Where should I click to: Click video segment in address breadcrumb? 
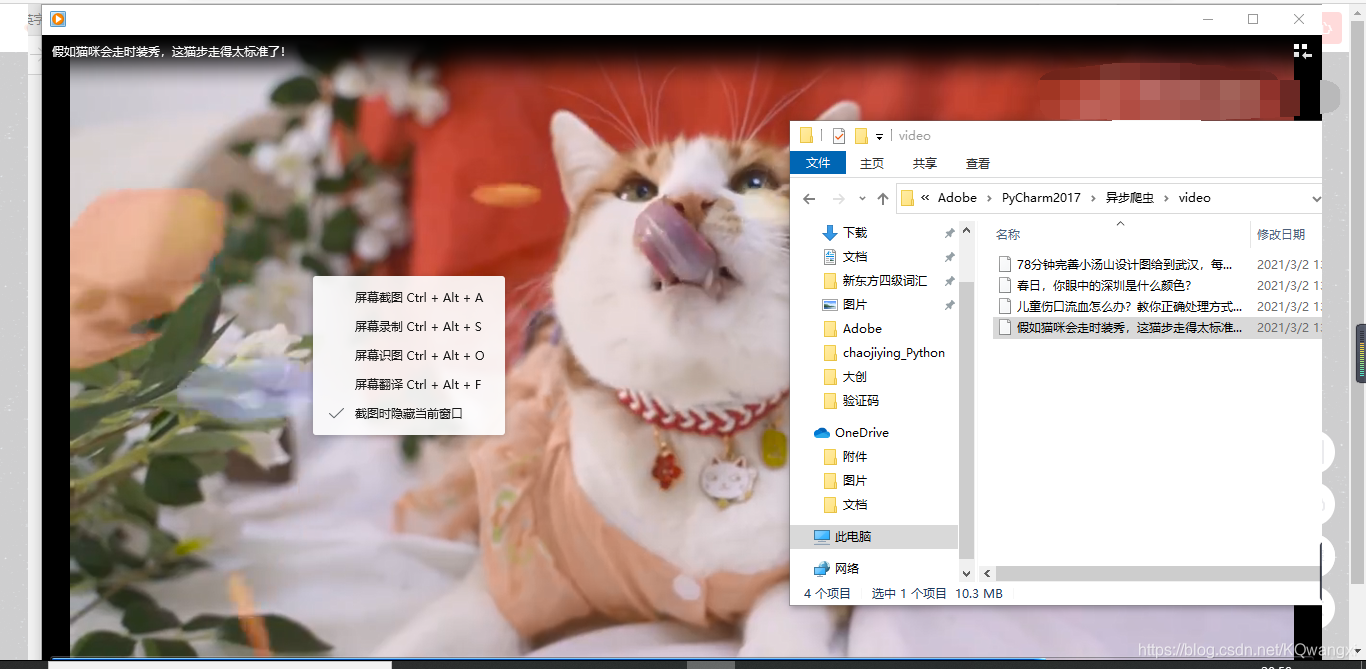(x=1194, y=198)
